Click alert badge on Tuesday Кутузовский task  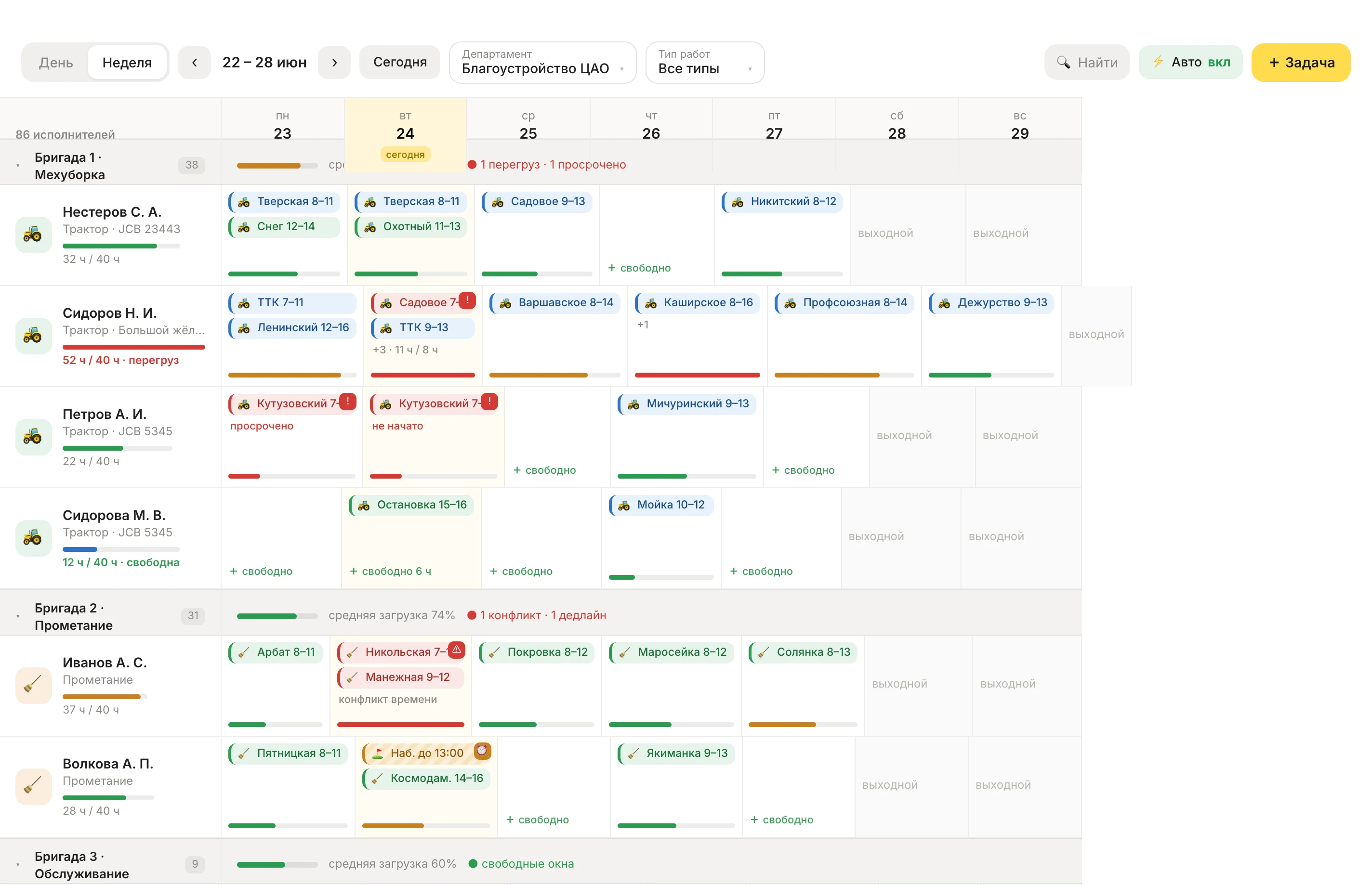pyautogui.click(x=489, y=401)
